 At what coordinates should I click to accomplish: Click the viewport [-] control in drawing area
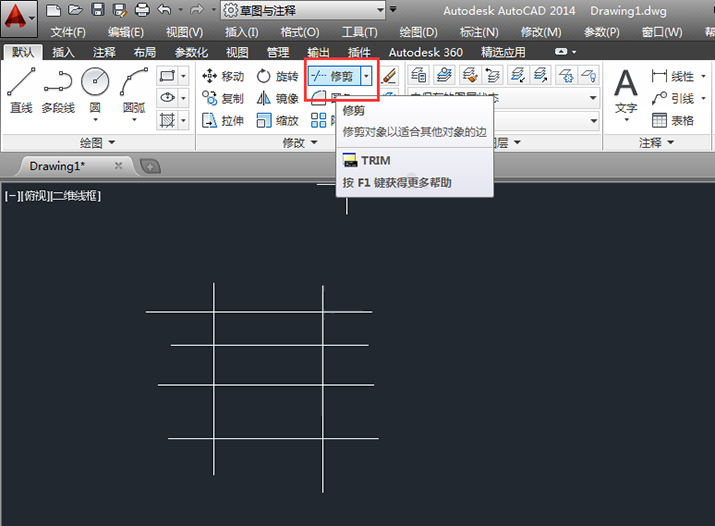click(x=10, y=196)
